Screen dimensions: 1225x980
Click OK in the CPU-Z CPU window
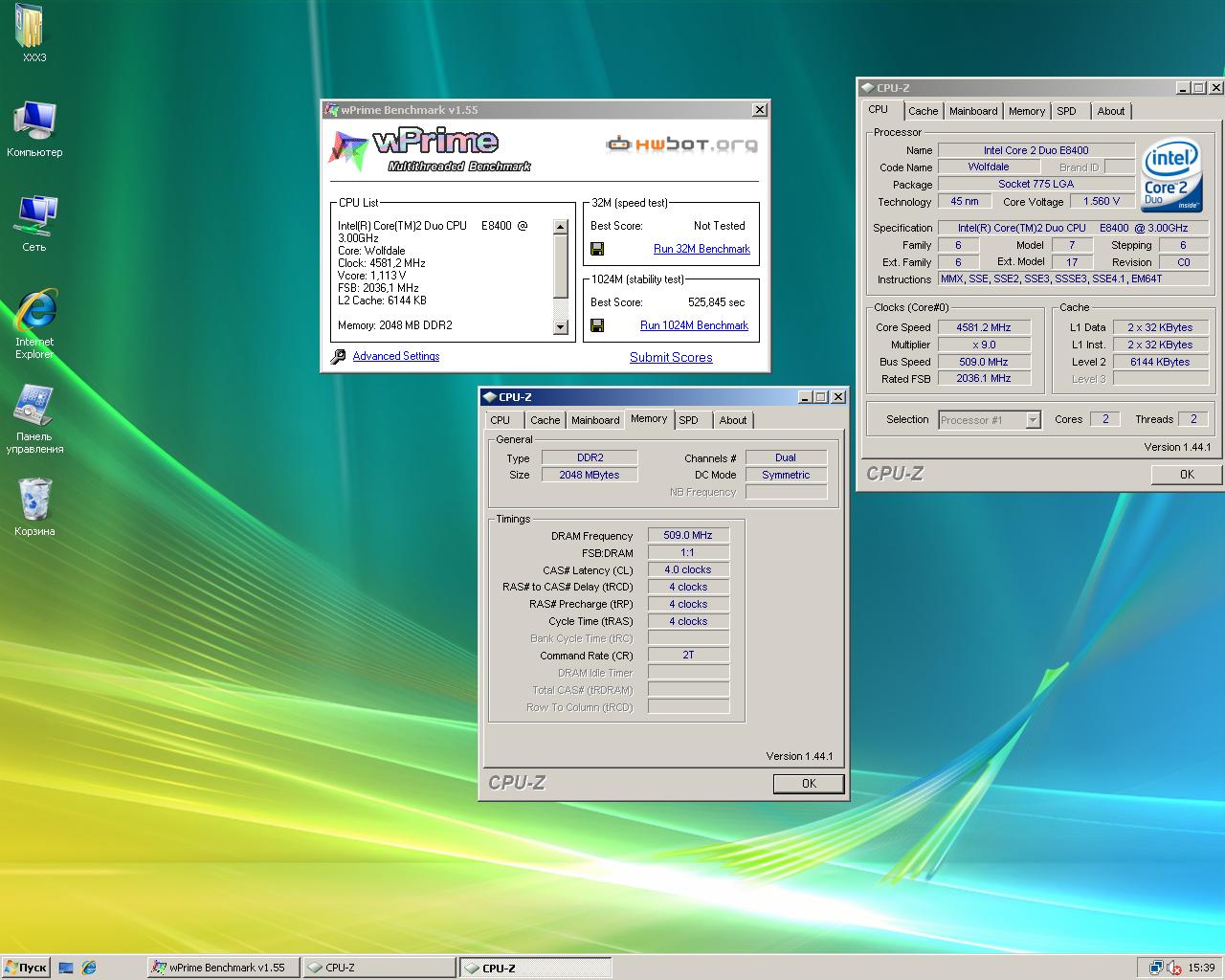(1187, 474)
